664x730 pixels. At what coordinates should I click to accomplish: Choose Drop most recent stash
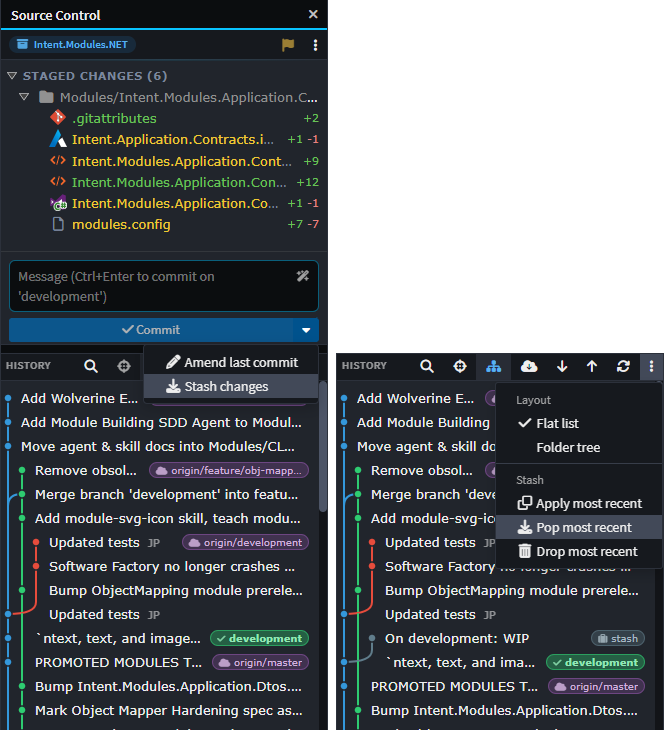pos(579,552)
